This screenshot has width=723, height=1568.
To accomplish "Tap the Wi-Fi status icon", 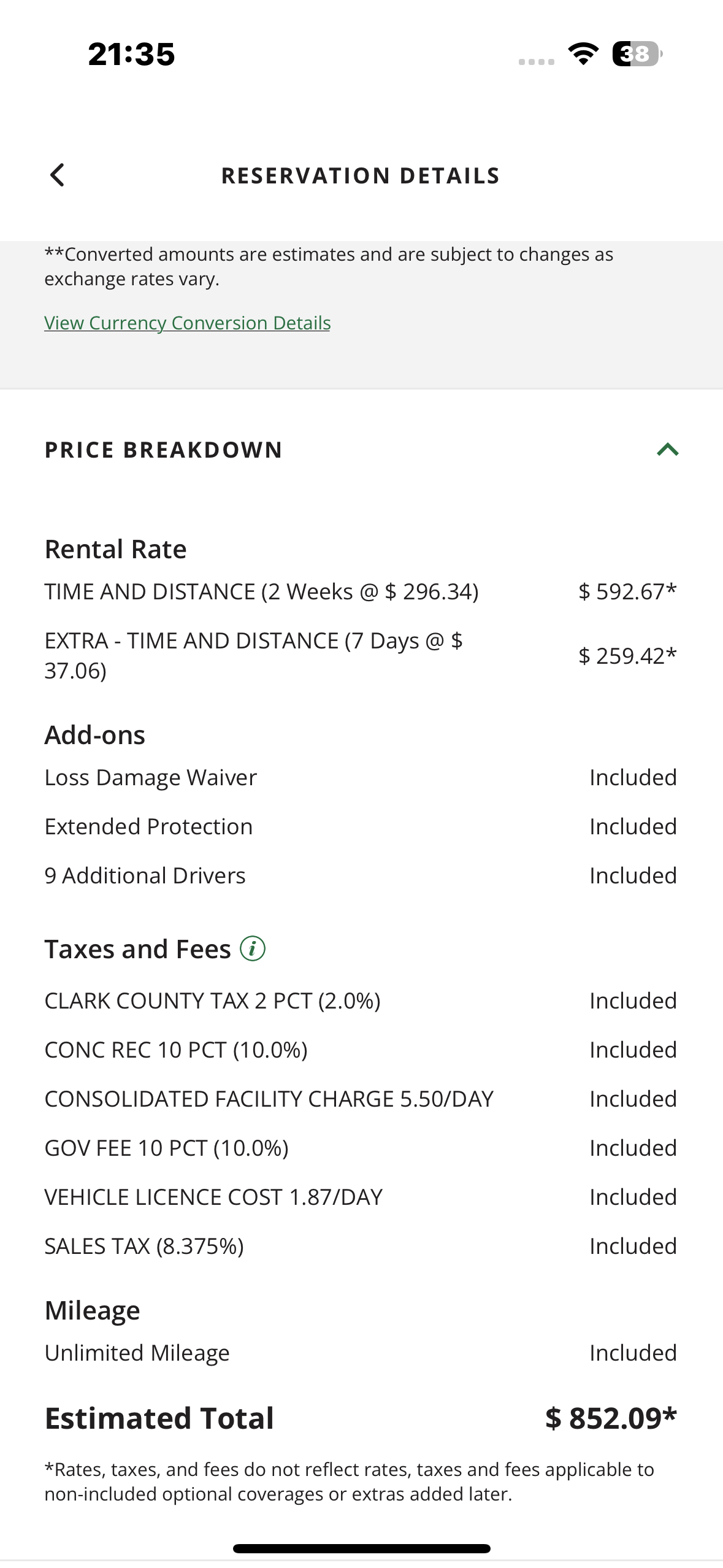I will click(583, 54).
